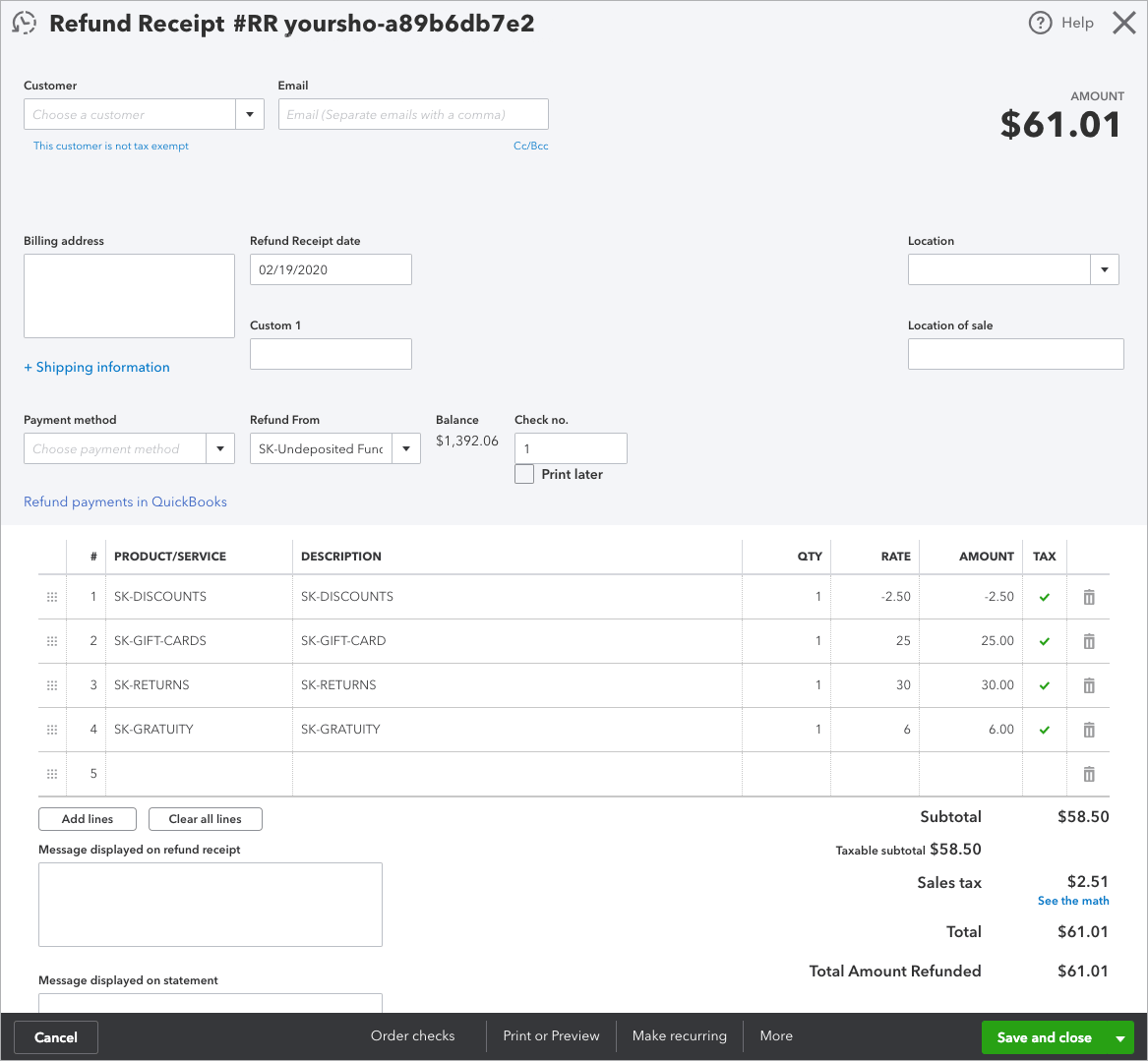Click the Add lines button
1148x1061 pixels.
tap(88, 819)
